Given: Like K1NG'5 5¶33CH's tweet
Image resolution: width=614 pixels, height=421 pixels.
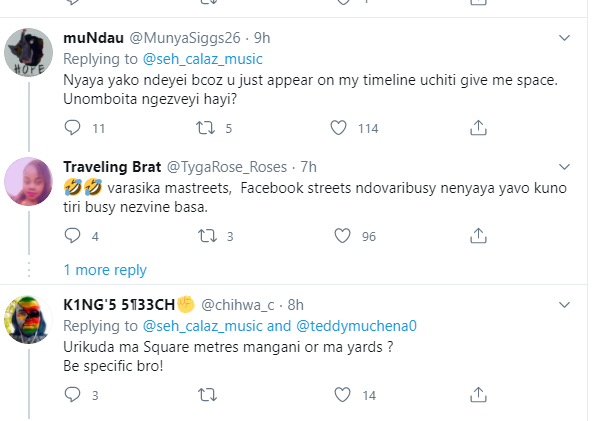Looking at the screenshot, I should 341,395.
